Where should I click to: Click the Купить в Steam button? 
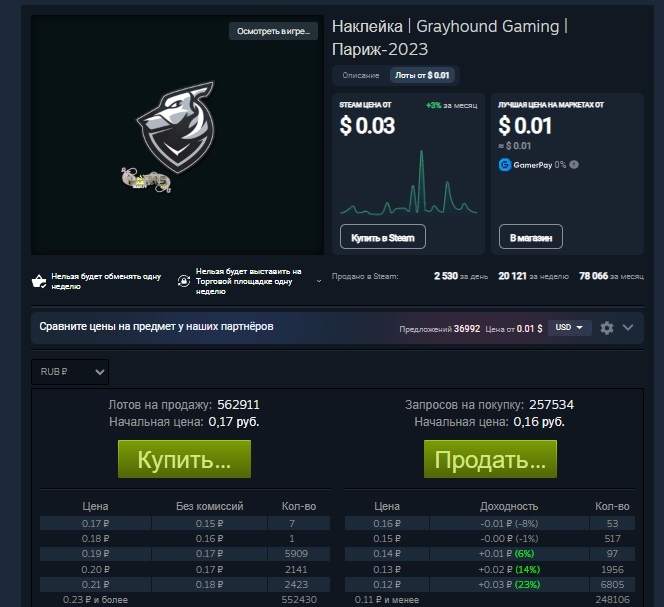click(383, 237)
